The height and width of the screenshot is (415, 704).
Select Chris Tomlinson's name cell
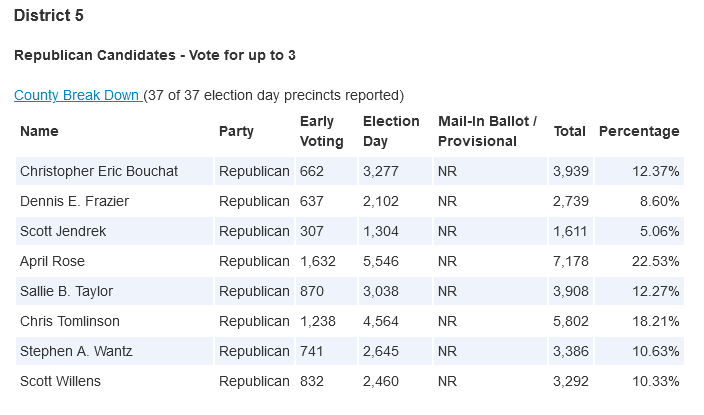click(x=69, y=321)
